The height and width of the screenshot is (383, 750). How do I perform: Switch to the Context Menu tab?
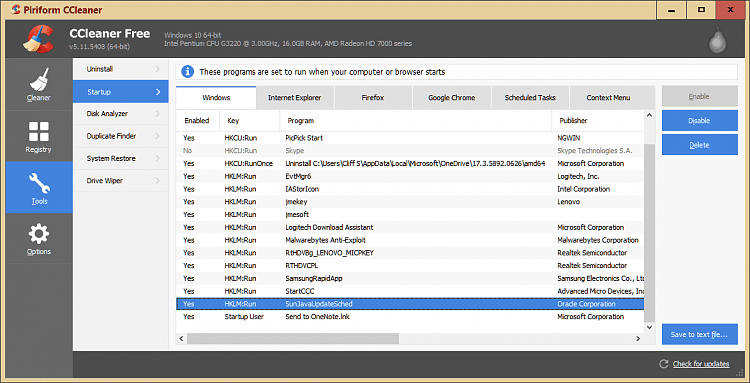click(x=608, y=98)
